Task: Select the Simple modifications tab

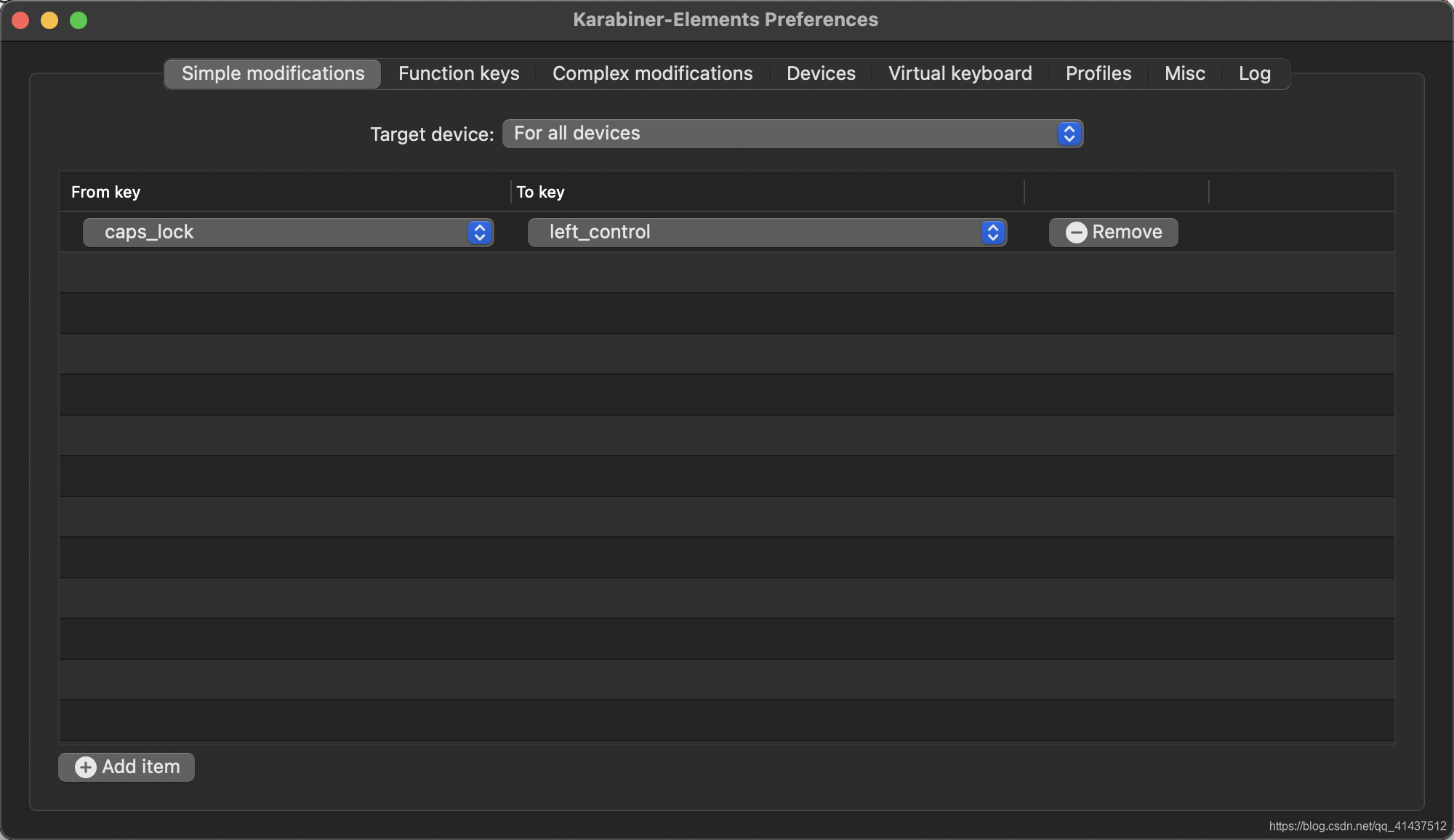Action: click(x=273, y=73)
